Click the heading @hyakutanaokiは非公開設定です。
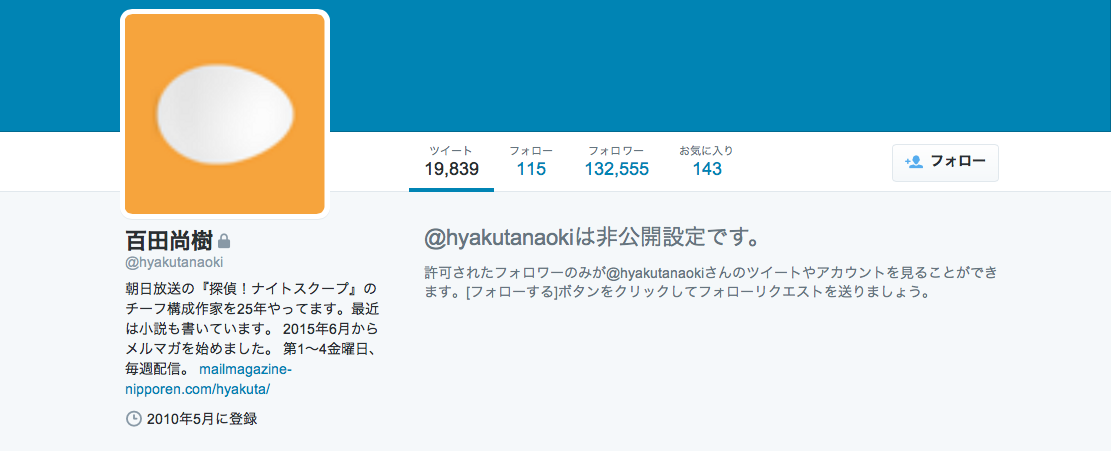1111x451 pixels. coord(592,237)
